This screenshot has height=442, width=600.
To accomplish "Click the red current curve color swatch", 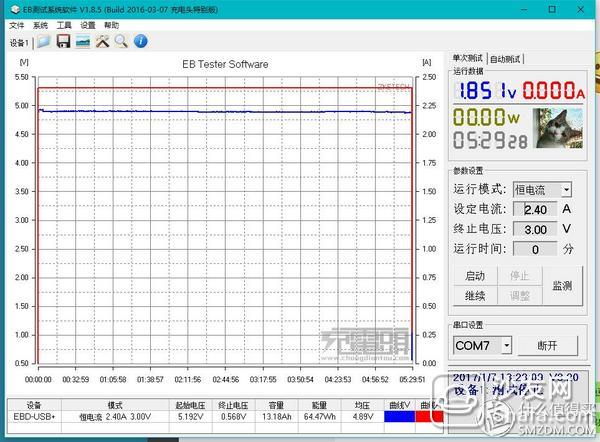I will pos(429,416).
